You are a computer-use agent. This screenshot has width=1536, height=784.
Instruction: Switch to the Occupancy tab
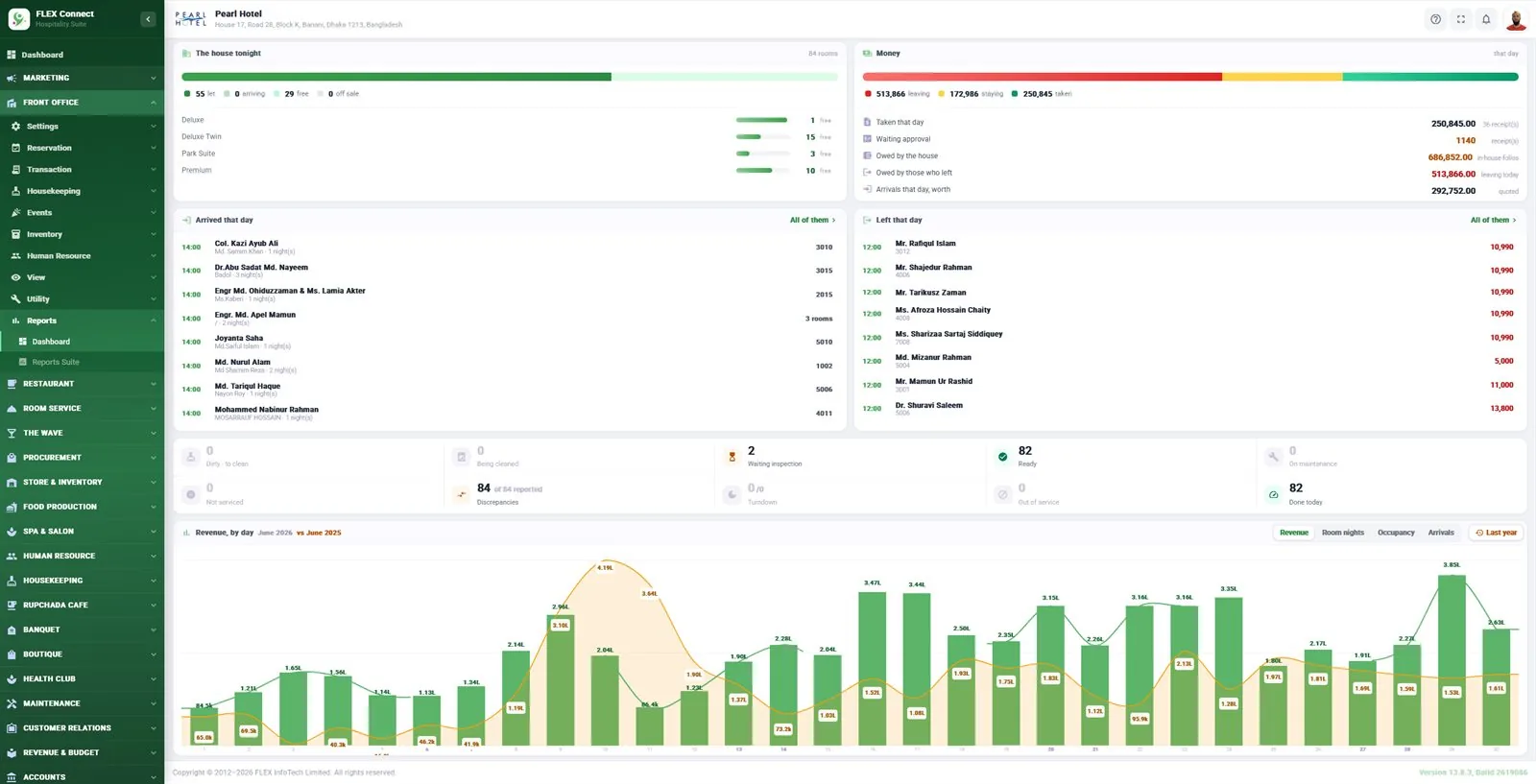[x=1396, y=533]
